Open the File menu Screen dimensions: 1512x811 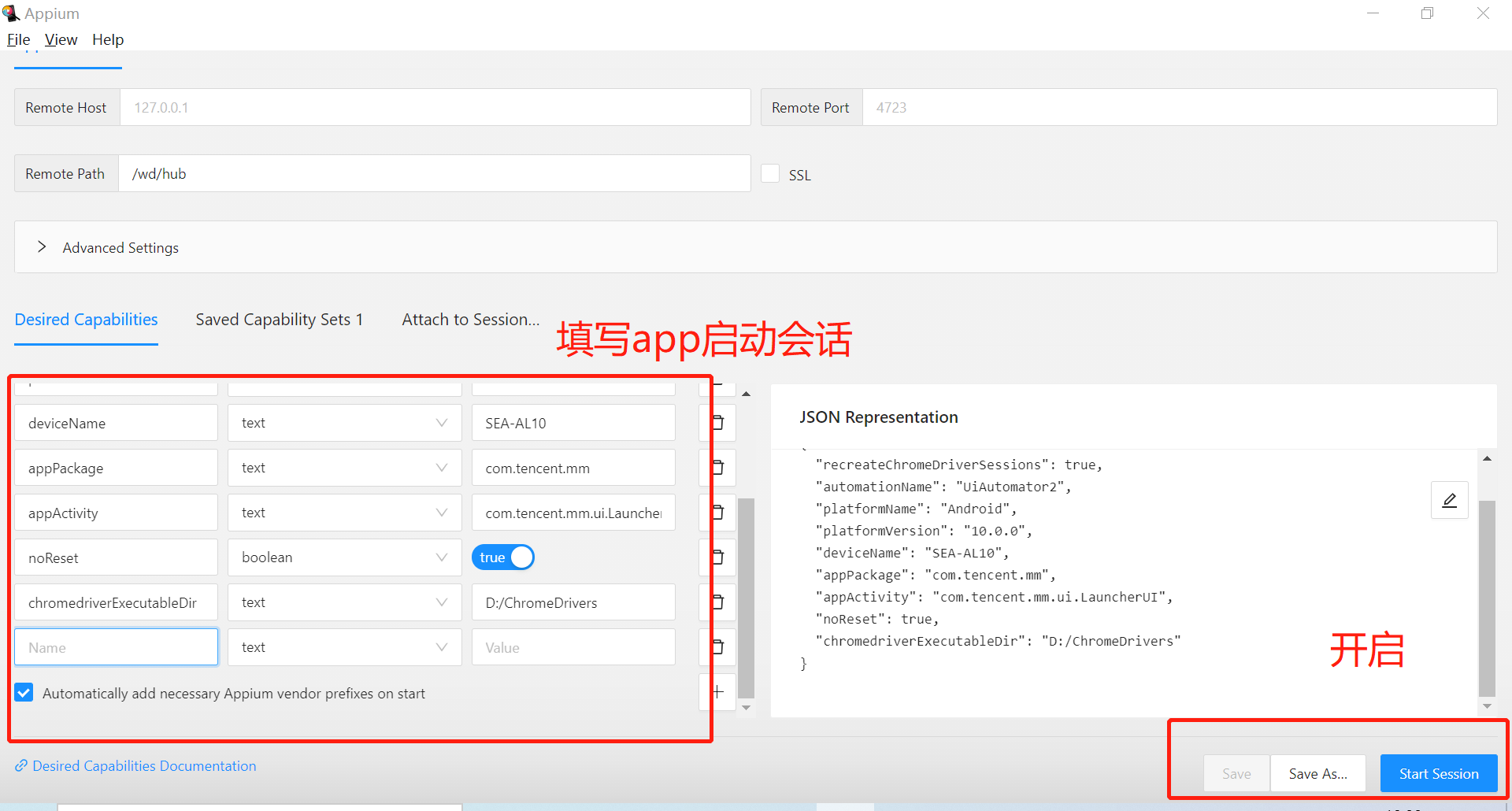click(18, 39)
